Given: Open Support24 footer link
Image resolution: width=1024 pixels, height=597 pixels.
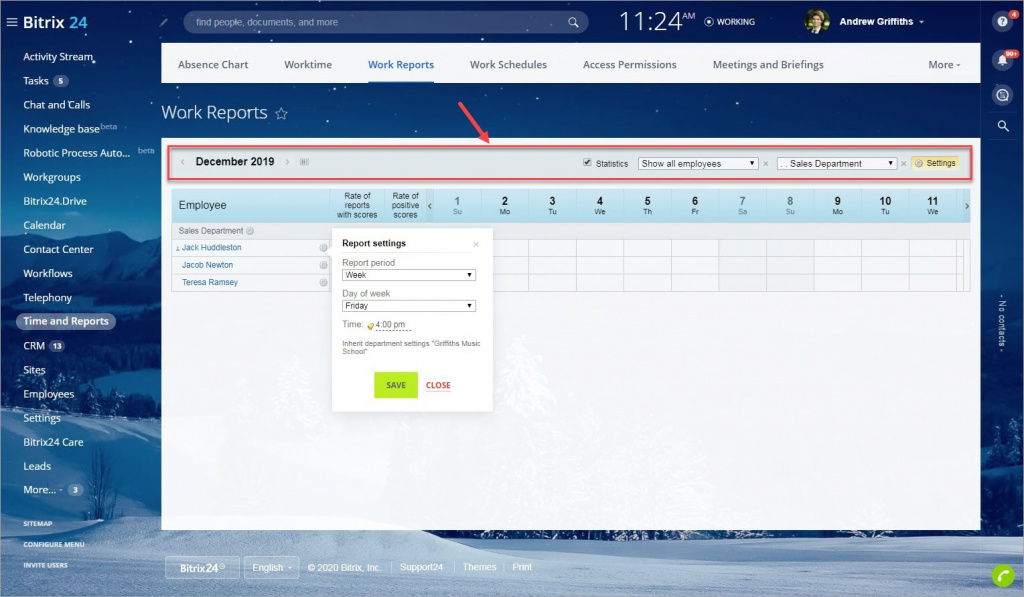Looking at the screenshot, I should (421, 568).
